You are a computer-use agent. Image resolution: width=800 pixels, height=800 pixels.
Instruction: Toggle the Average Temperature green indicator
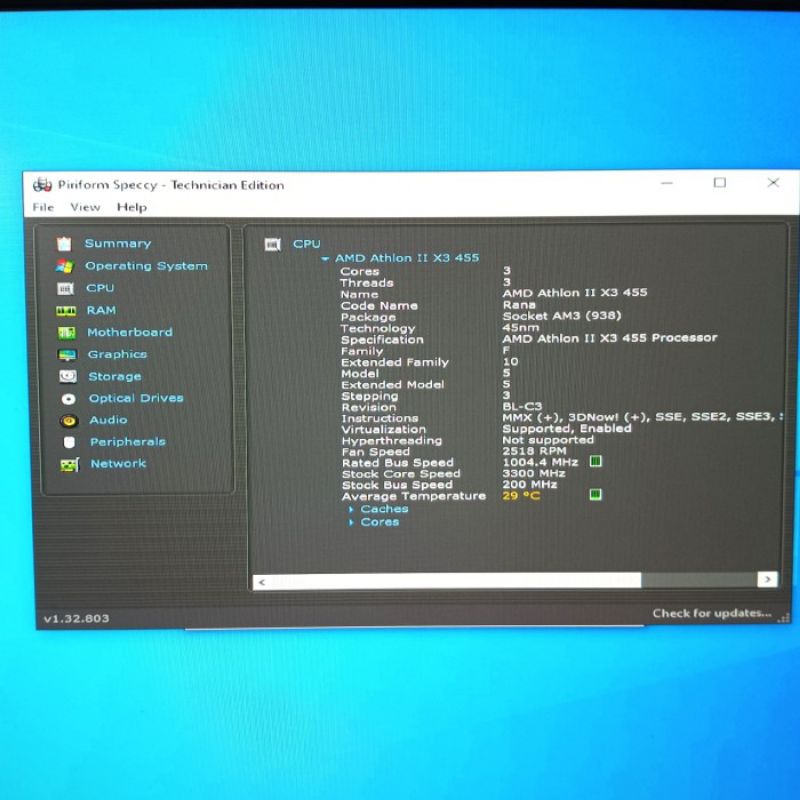coord(595,495)
